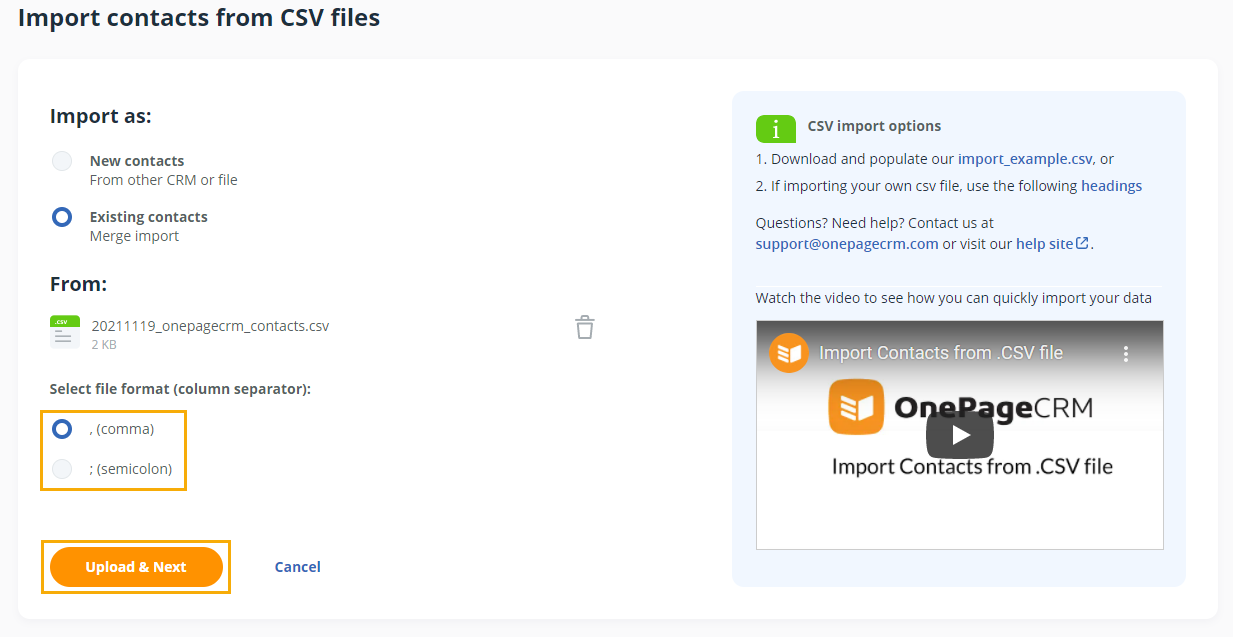
Task: Open the video's three-dot options menu
Action: point(1125,354)
